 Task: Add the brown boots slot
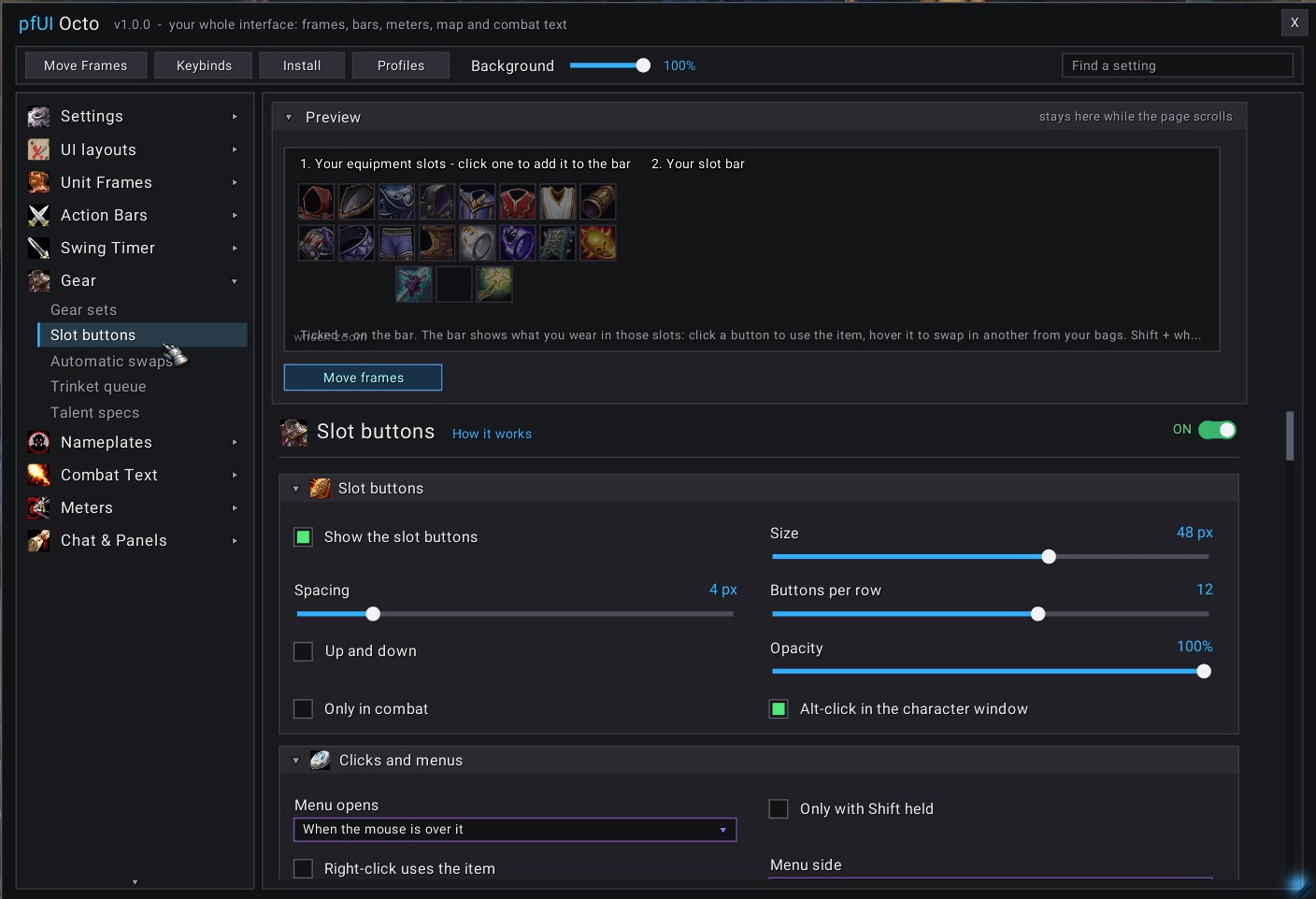pyautogui.click(x=436, y=243)
